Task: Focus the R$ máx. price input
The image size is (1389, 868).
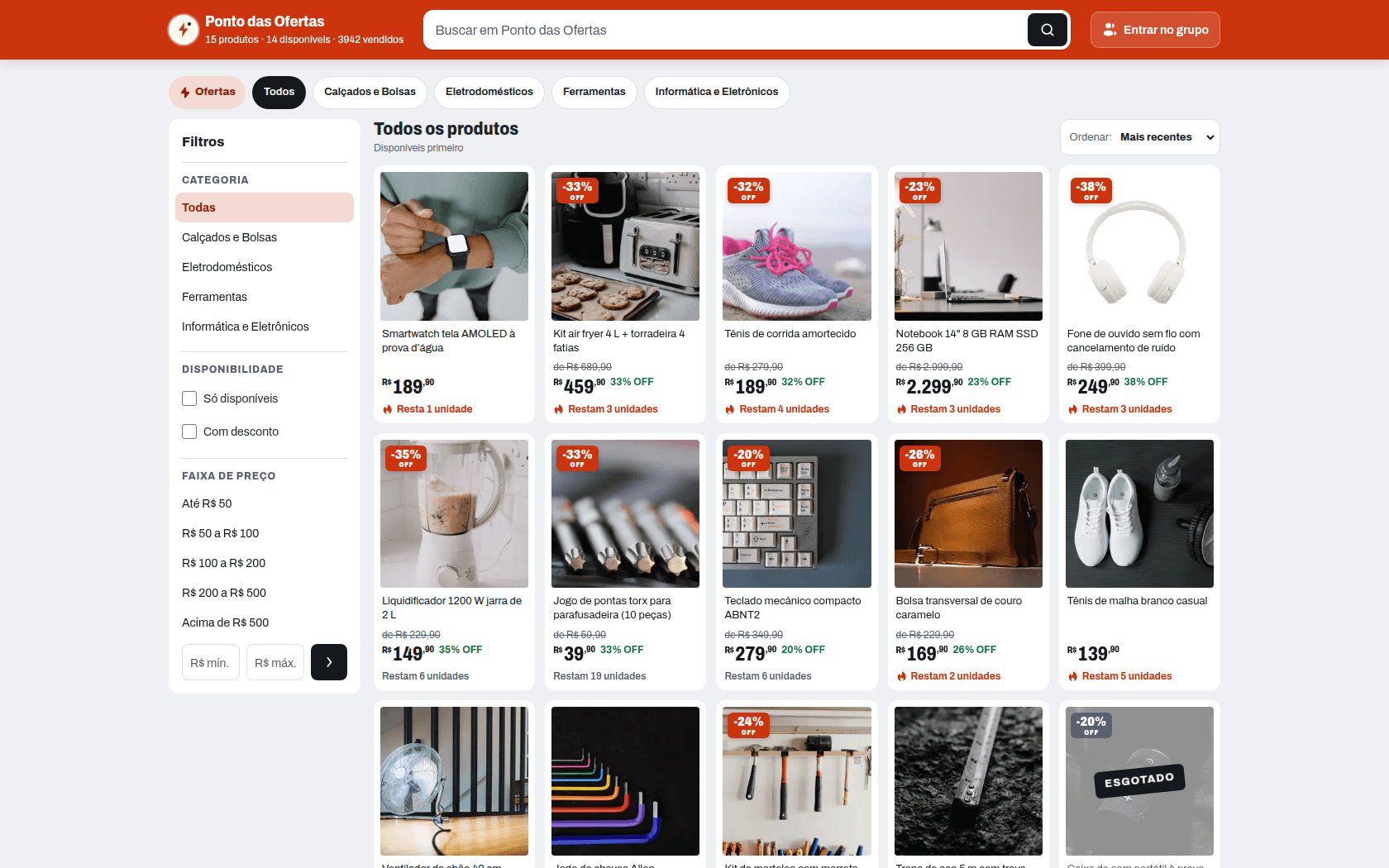Action: point(275,662)
